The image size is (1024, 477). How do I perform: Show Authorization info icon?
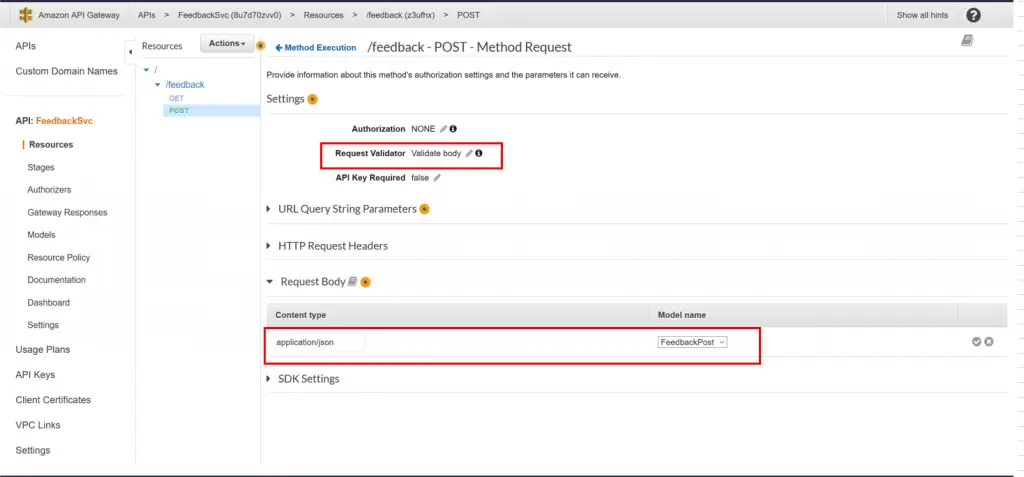[453, 129]
